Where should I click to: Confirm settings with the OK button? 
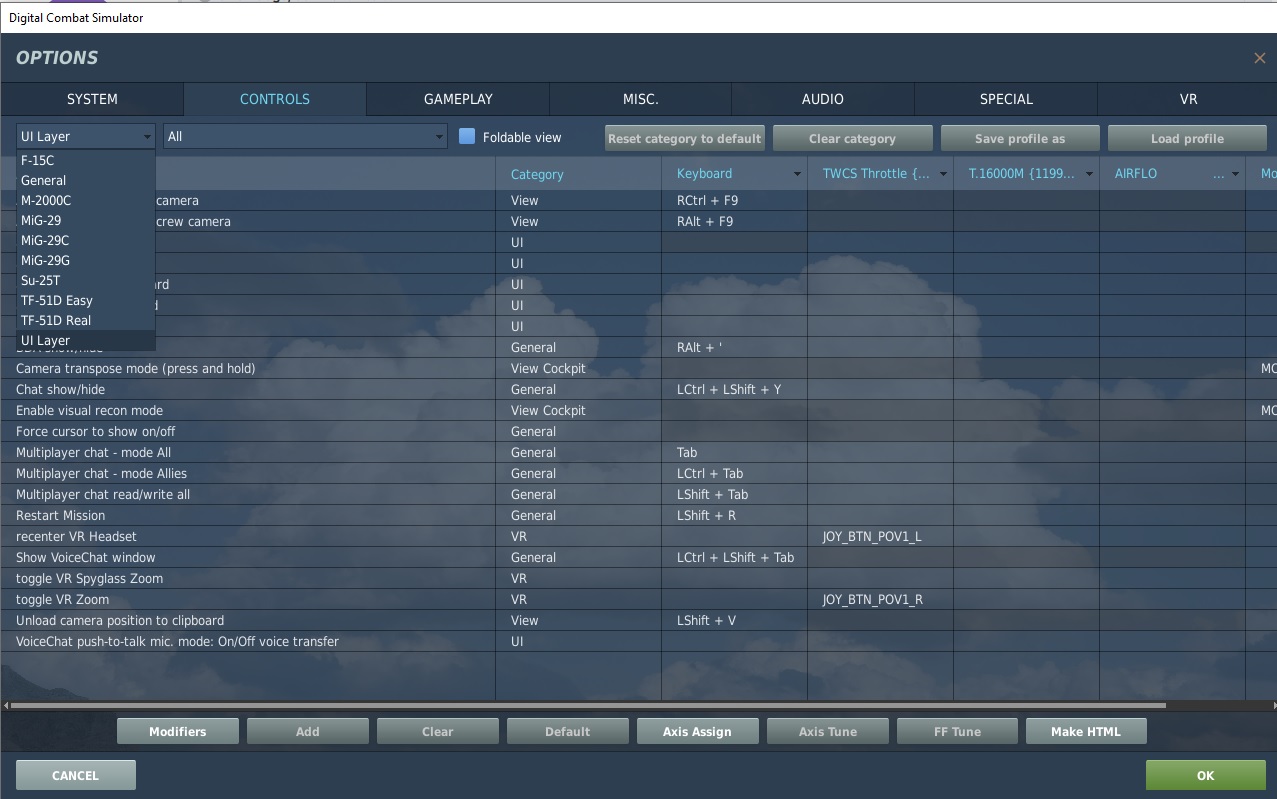1206,775
